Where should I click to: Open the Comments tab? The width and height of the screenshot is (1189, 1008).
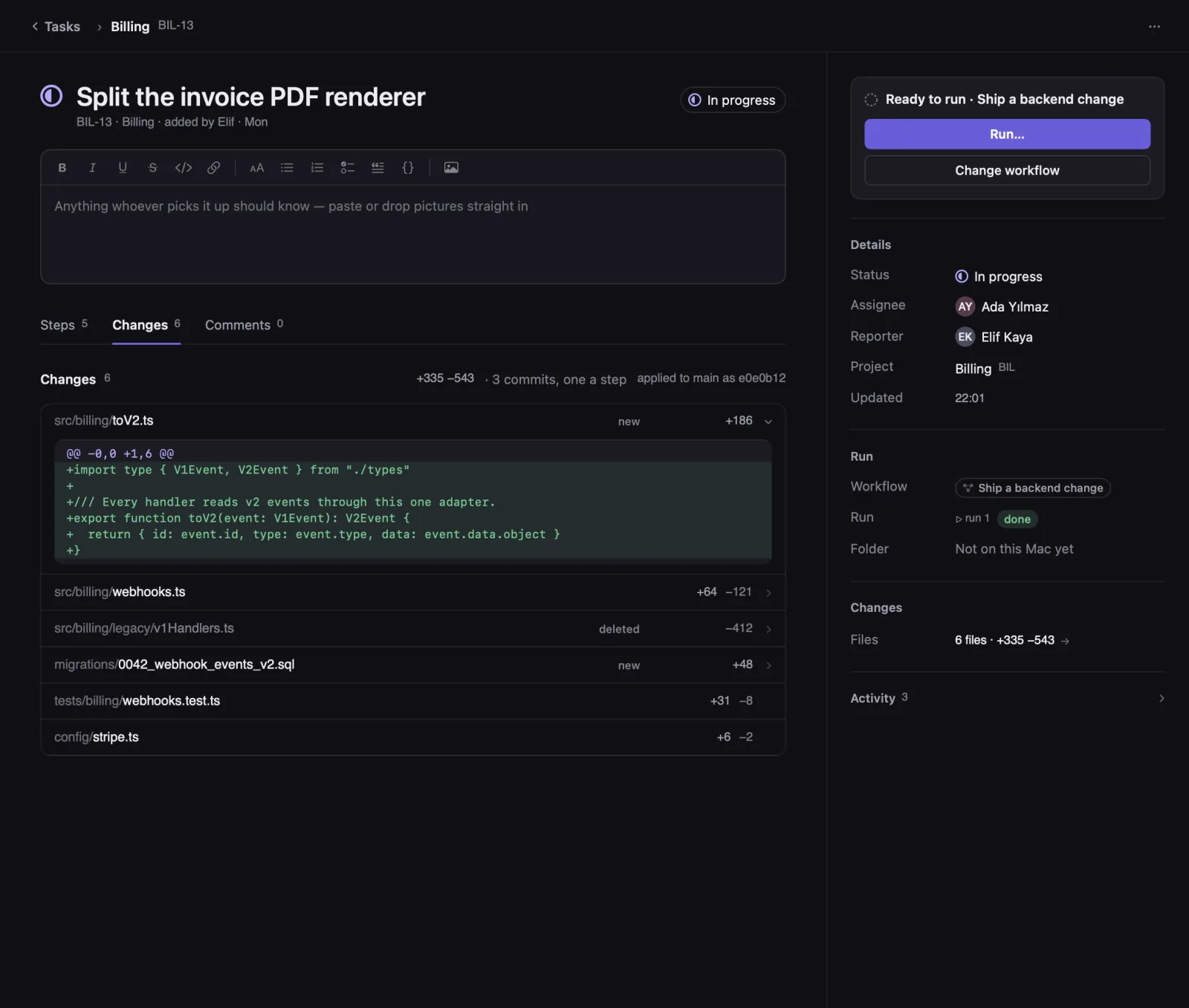(x=244, y=325)
